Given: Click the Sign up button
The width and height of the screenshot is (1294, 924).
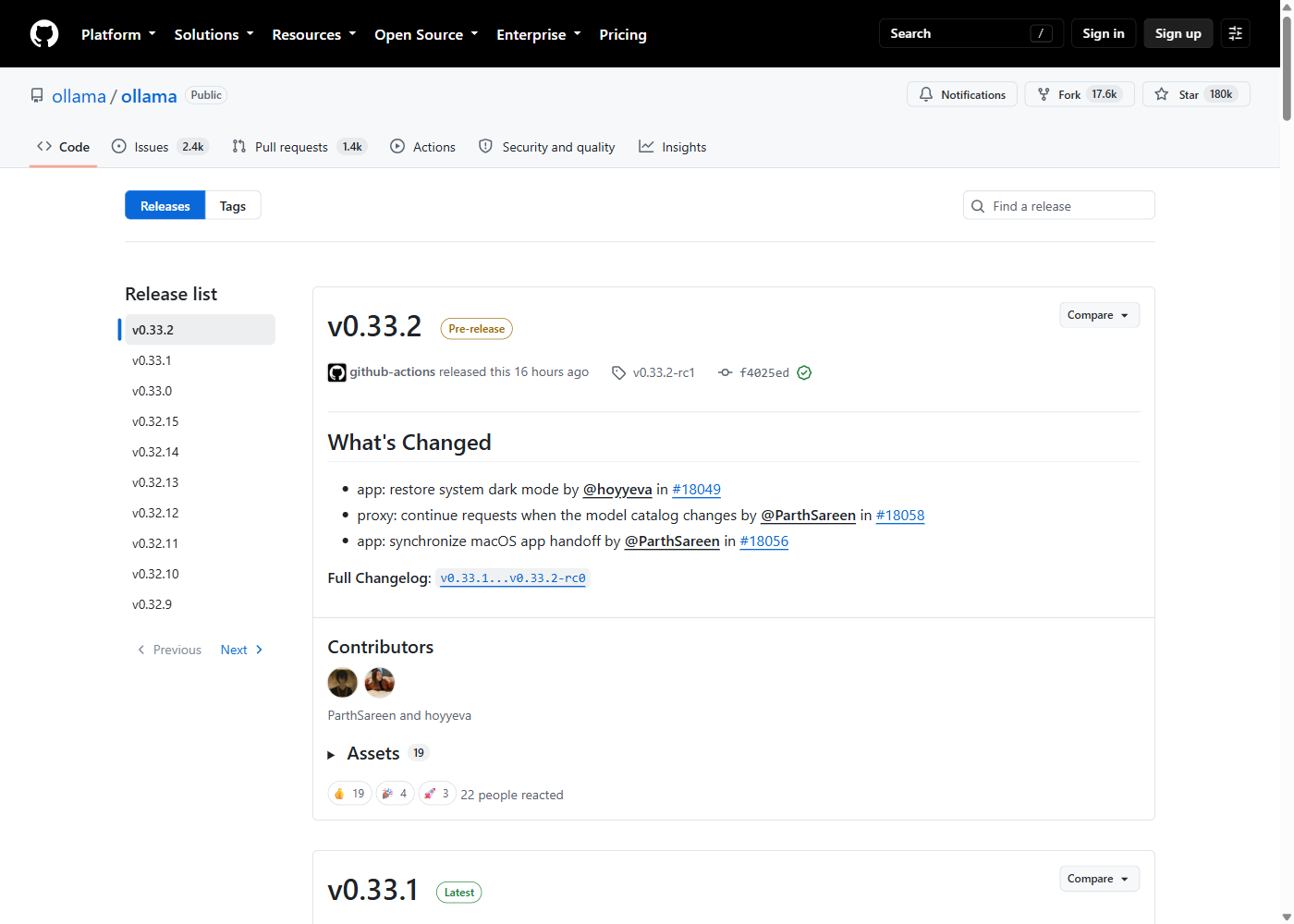Looking at the screenshot, I should pyautogui.click(x=1178, y=33).
